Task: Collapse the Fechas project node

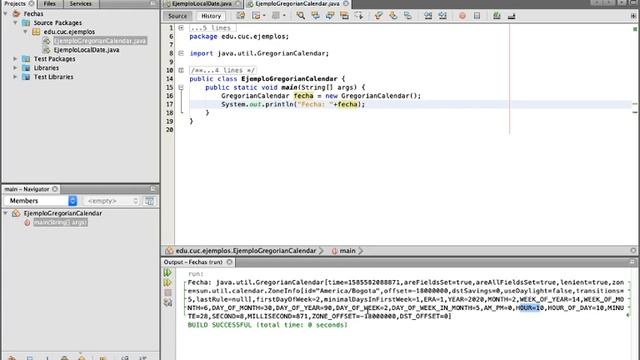Action: 6,14
